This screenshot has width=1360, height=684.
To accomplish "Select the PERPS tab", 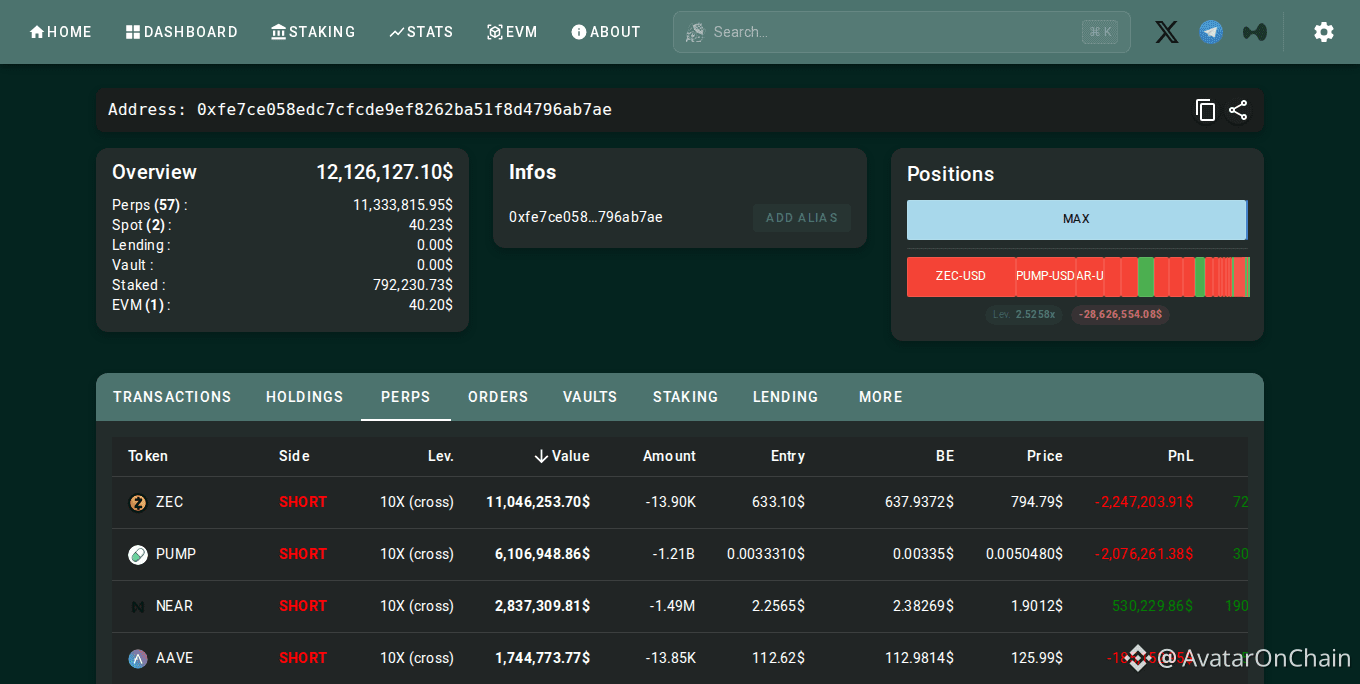I will coord(406,397).
